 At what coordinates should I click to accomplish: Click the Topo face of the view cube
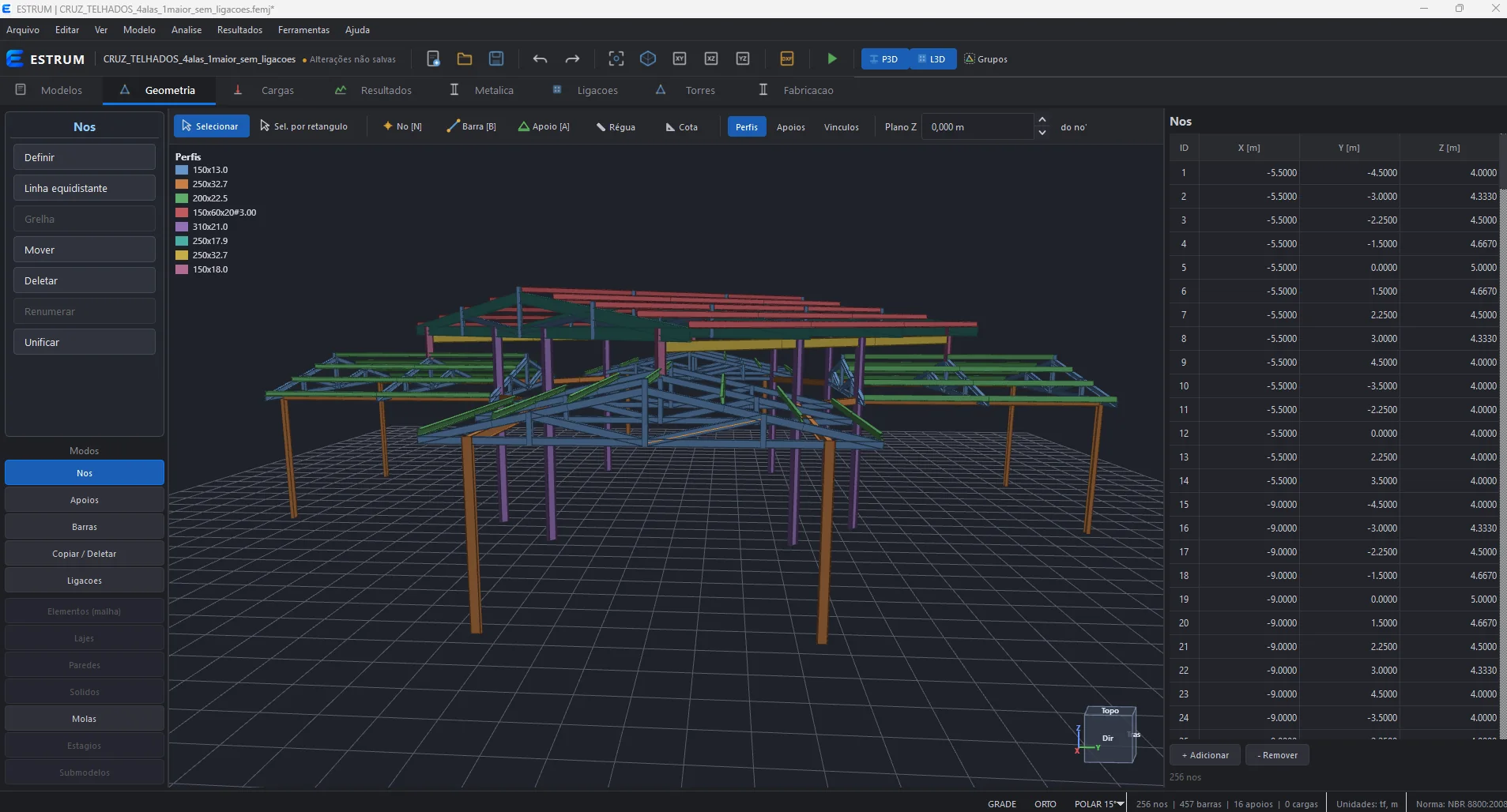(1110, 711)
